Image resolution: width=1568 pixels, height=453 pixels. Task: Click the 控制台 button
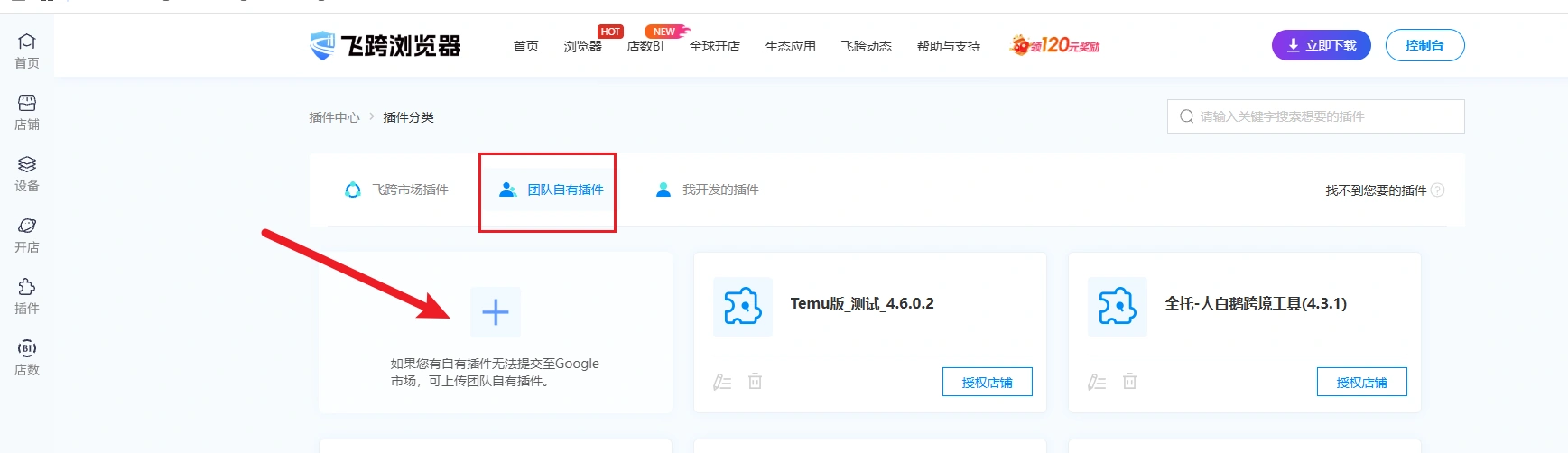click(x=1425, y=45)
